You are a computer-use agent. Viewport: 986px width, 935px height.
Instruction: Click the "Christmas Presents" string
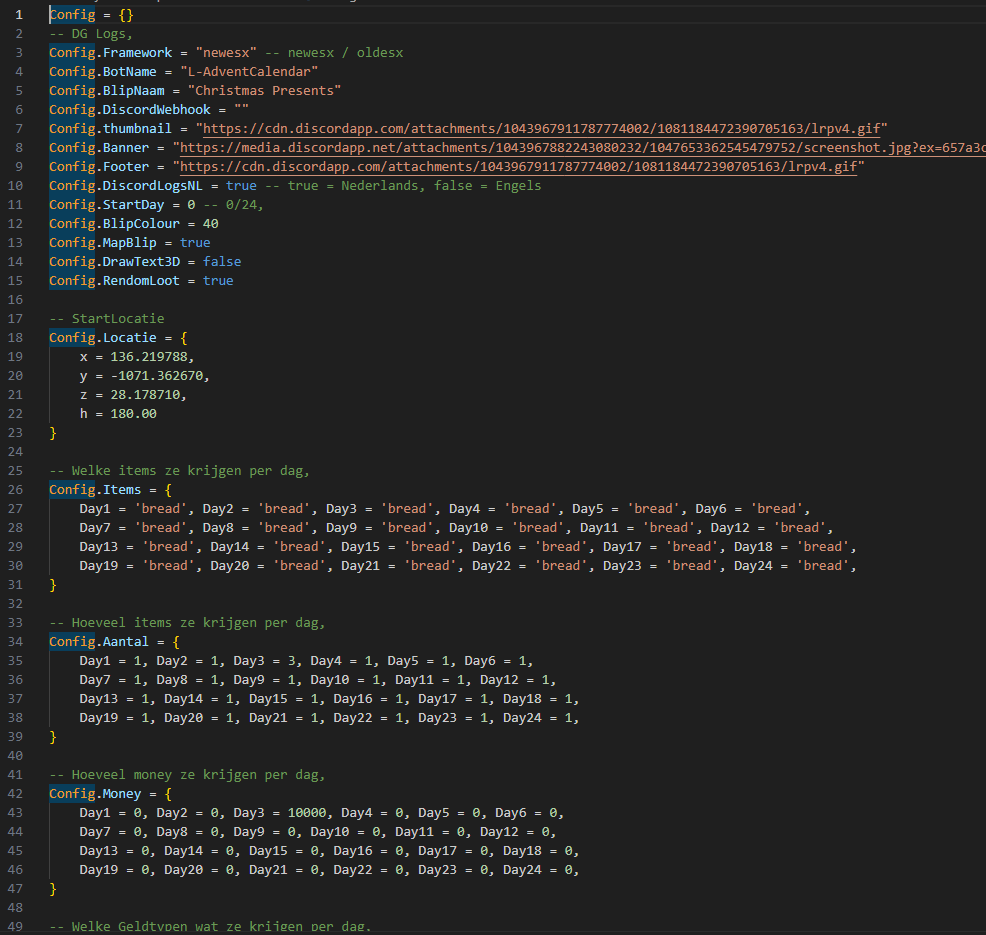tap(264, 91)
